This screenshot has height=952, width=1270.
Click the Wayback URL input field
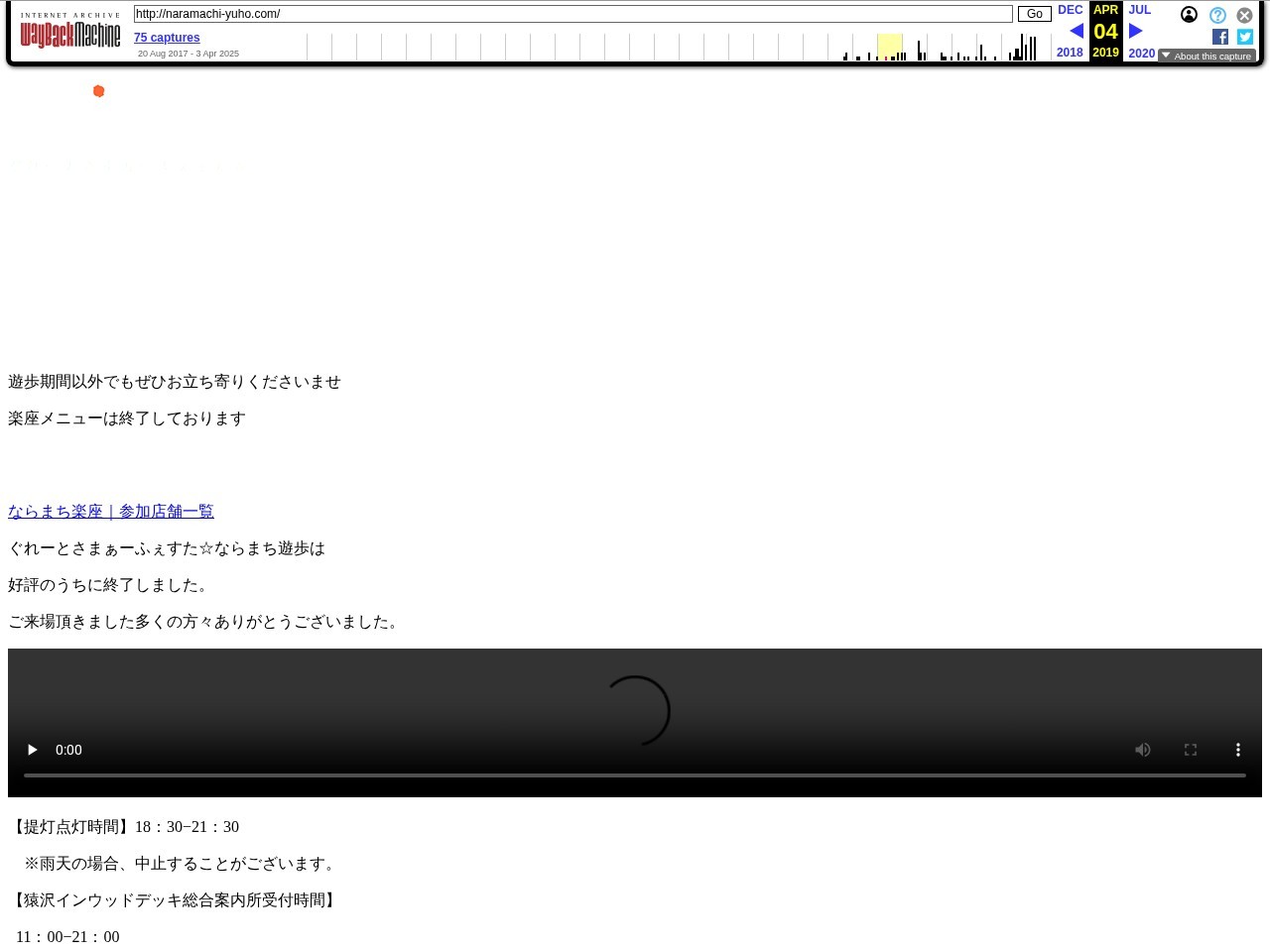pos(572,14)
